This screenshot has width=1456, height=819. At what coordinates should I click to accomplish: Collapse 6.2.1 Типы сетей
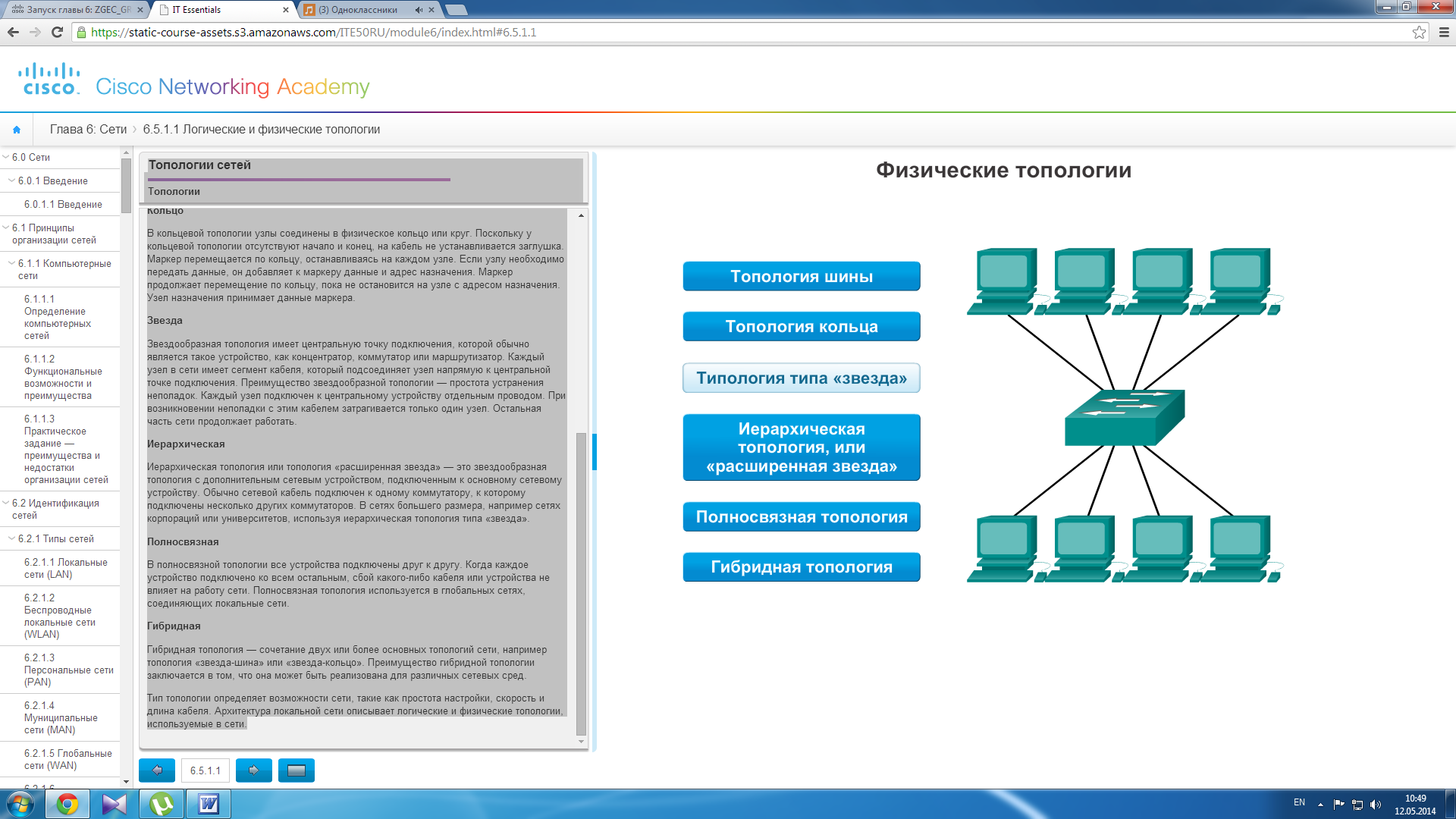11,538
